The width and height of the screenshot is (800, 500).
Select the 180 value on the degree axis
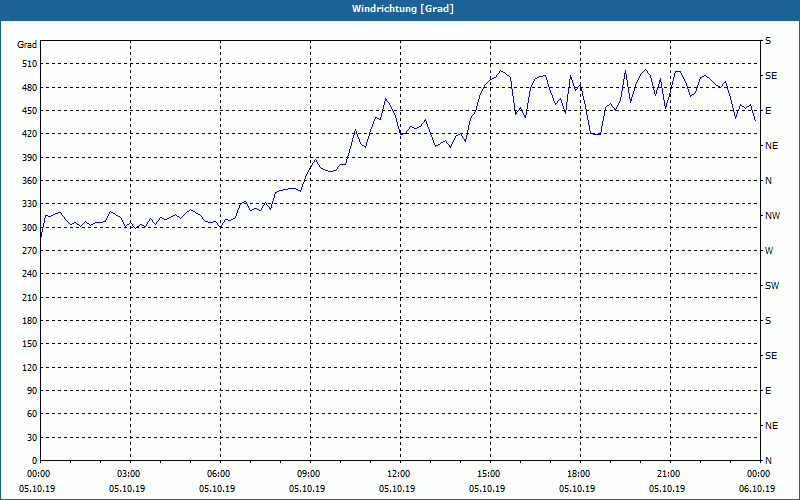coord(30,321)
